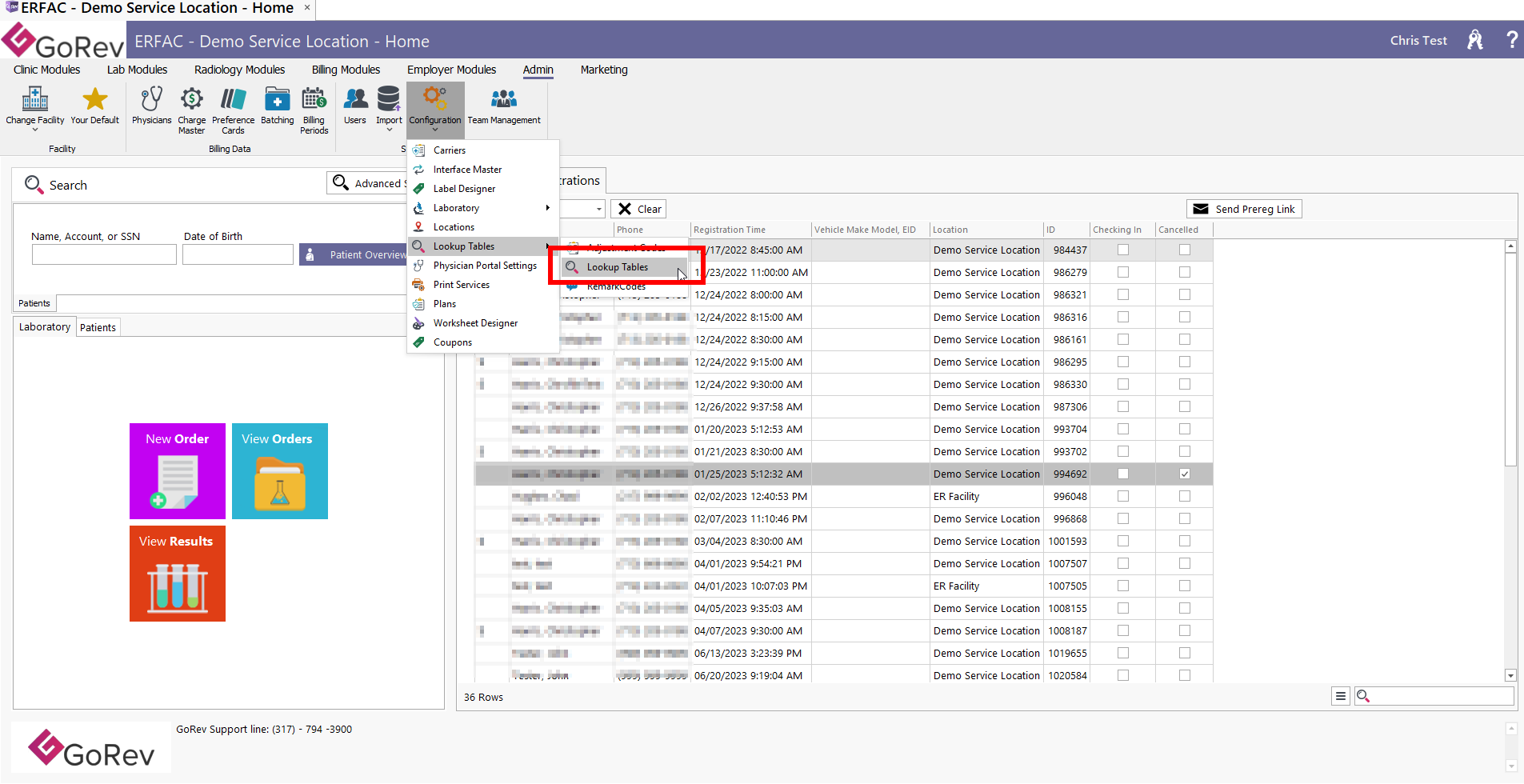Click scroll down arrow of registrations grid
Viewport: 1524px width, 784px height.
pos(1510,676)
